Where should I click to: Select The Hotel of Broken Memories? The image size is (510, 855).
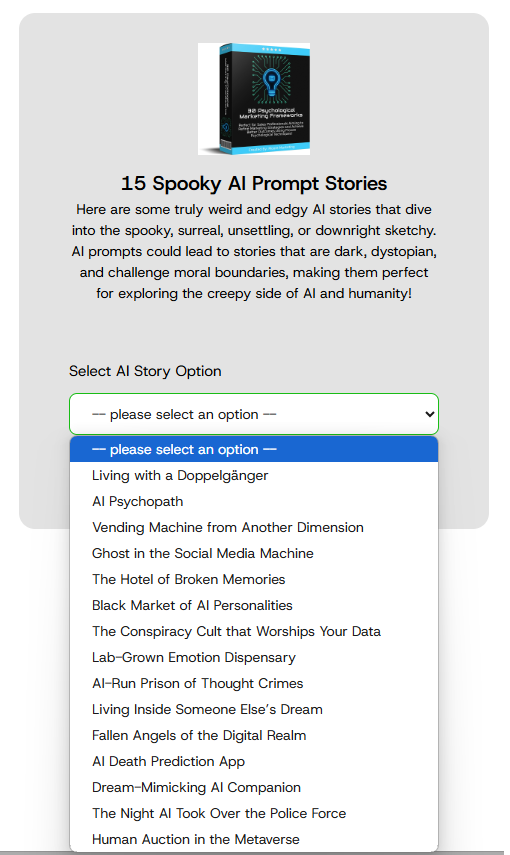coord(254,579)
